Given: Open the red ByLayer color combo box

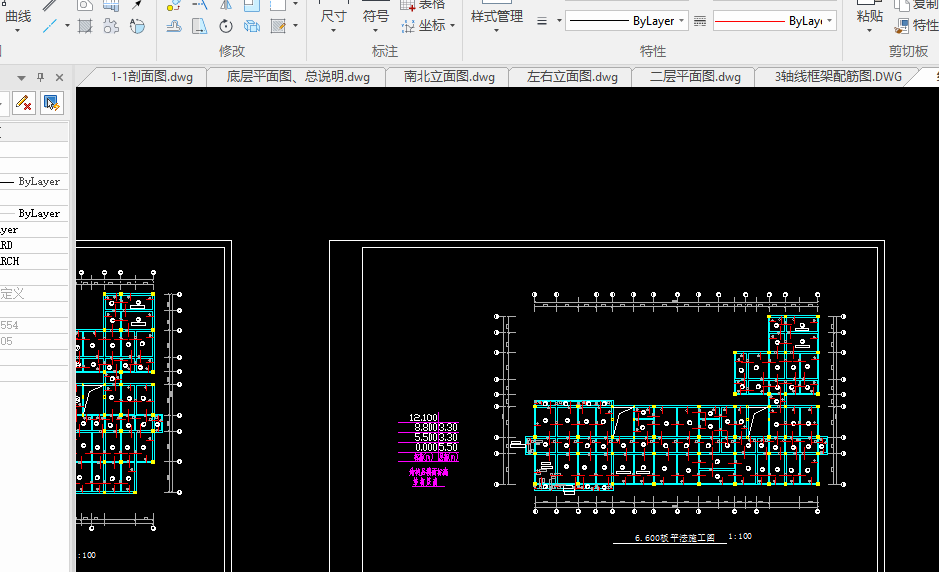Looking at the screenshot, I should coord(774,21).
